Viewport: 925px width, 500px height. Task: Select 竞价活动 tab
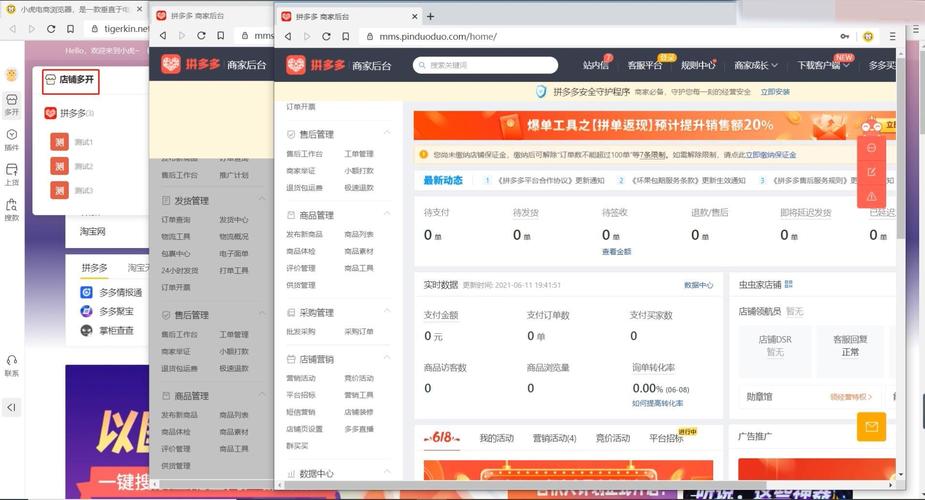613,438
